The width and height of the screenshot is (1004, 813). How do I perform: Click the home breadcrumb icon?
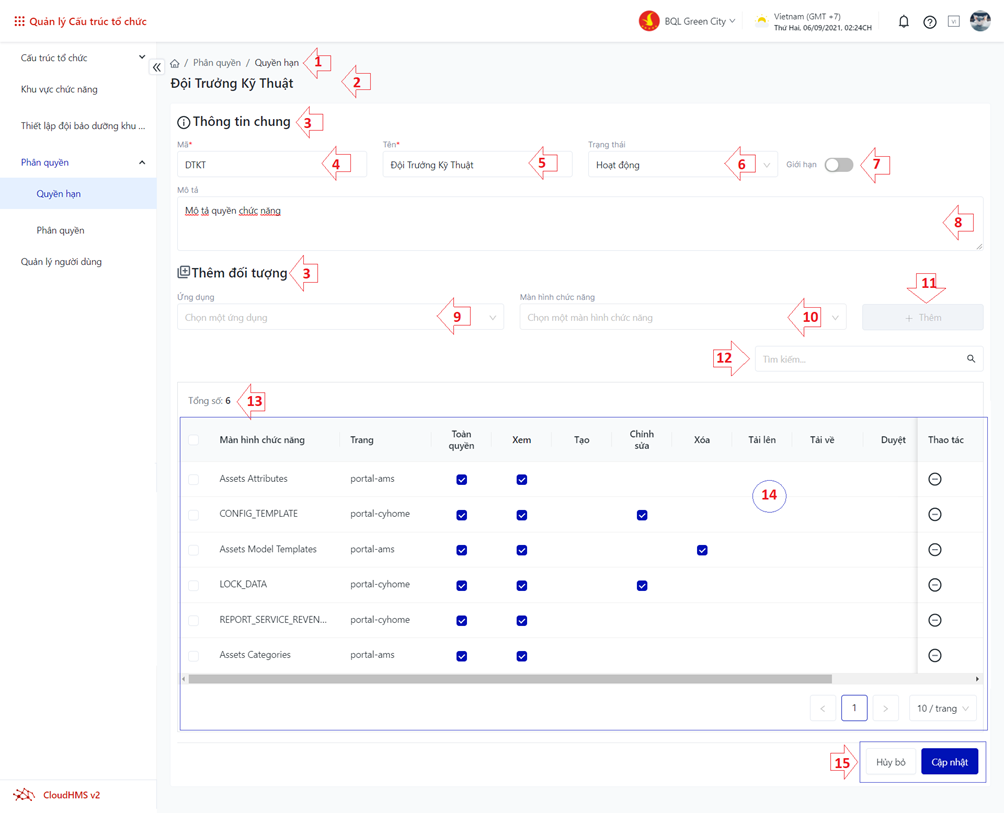175,63
